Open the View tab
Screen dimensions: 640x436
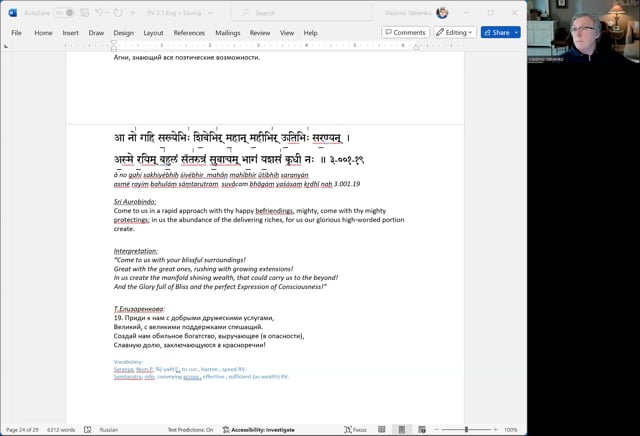[287, 33]
